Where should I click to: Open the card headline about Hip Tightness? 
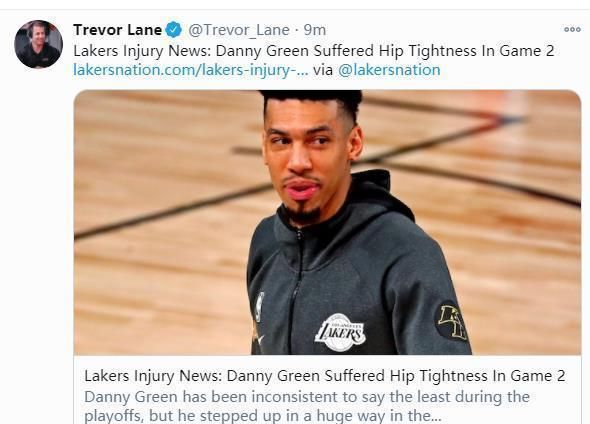[325, 375]
